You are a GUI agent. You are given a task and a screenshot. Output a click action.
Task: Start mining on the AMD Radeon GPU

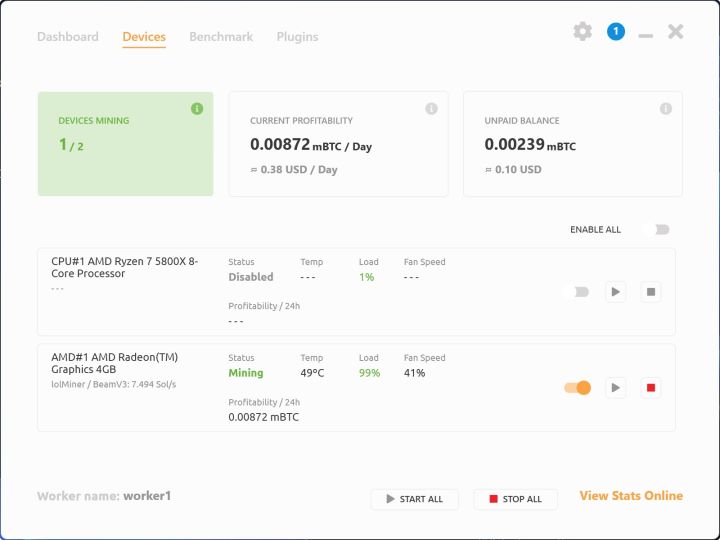[x=616, y=388]
